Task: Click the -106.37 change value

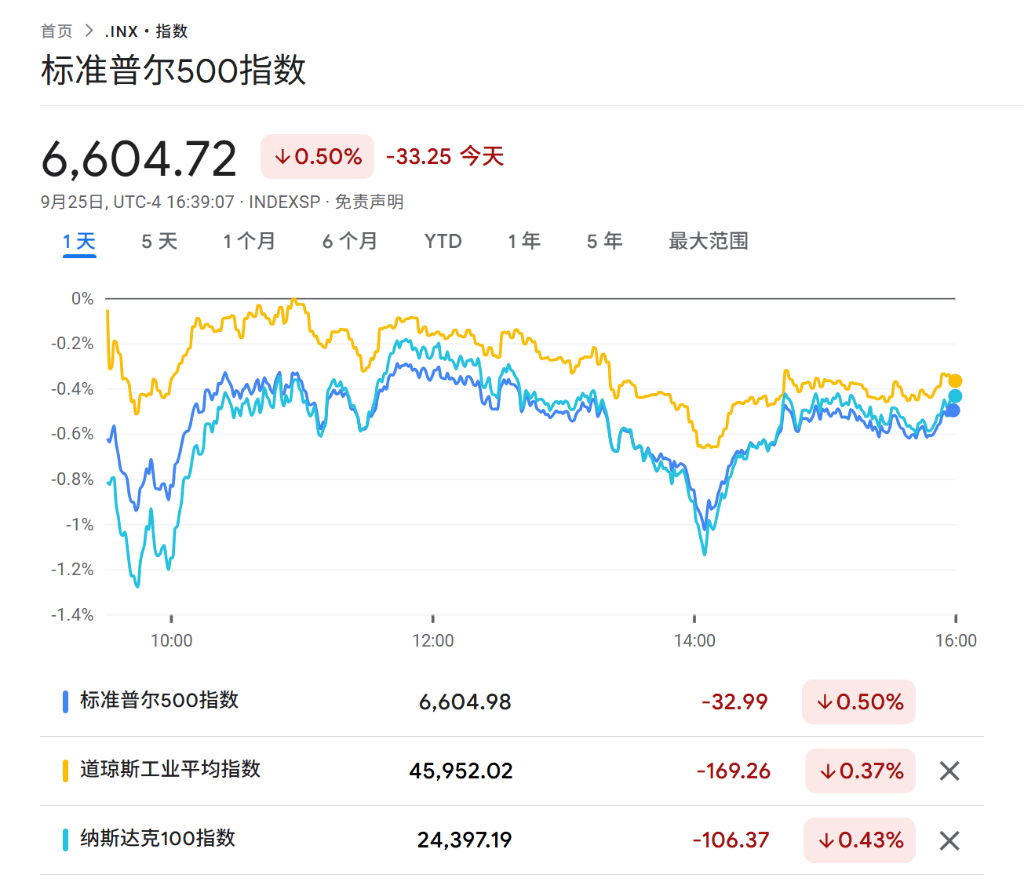Action: pos(731,840)
